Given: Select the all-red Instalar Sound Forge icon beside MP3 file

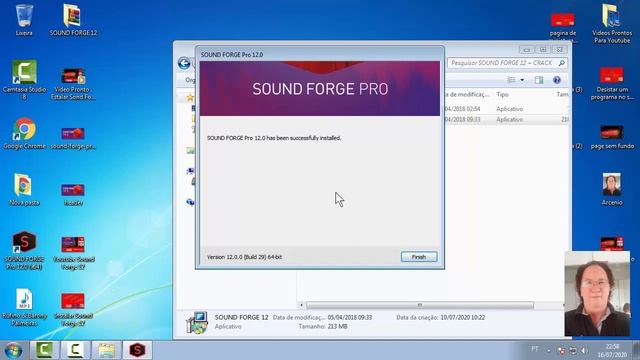Looking at the screenshot, I should coord(73,309).
